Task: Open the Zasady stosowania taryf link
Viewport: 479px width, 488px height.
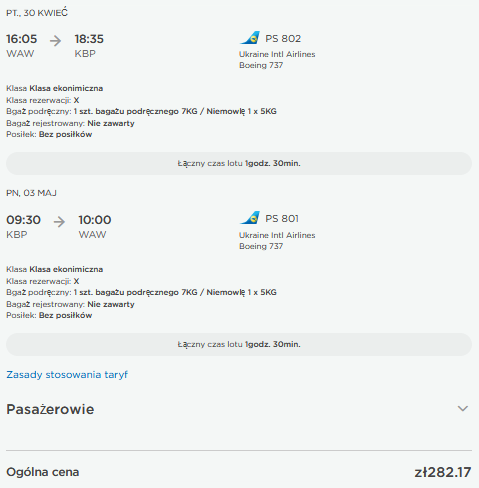Action: coord(67,375)
